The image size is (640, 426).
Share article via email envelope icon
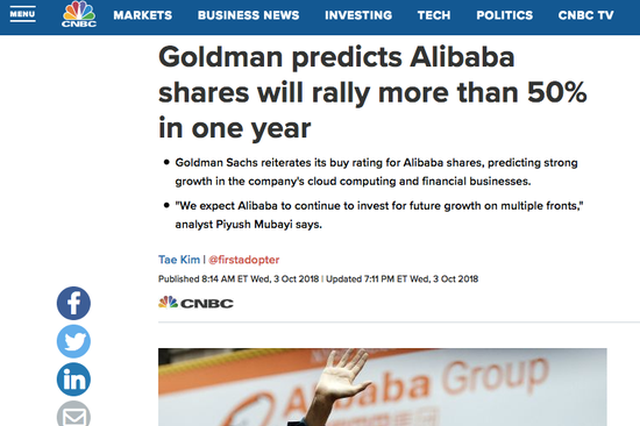pos(73,414)
